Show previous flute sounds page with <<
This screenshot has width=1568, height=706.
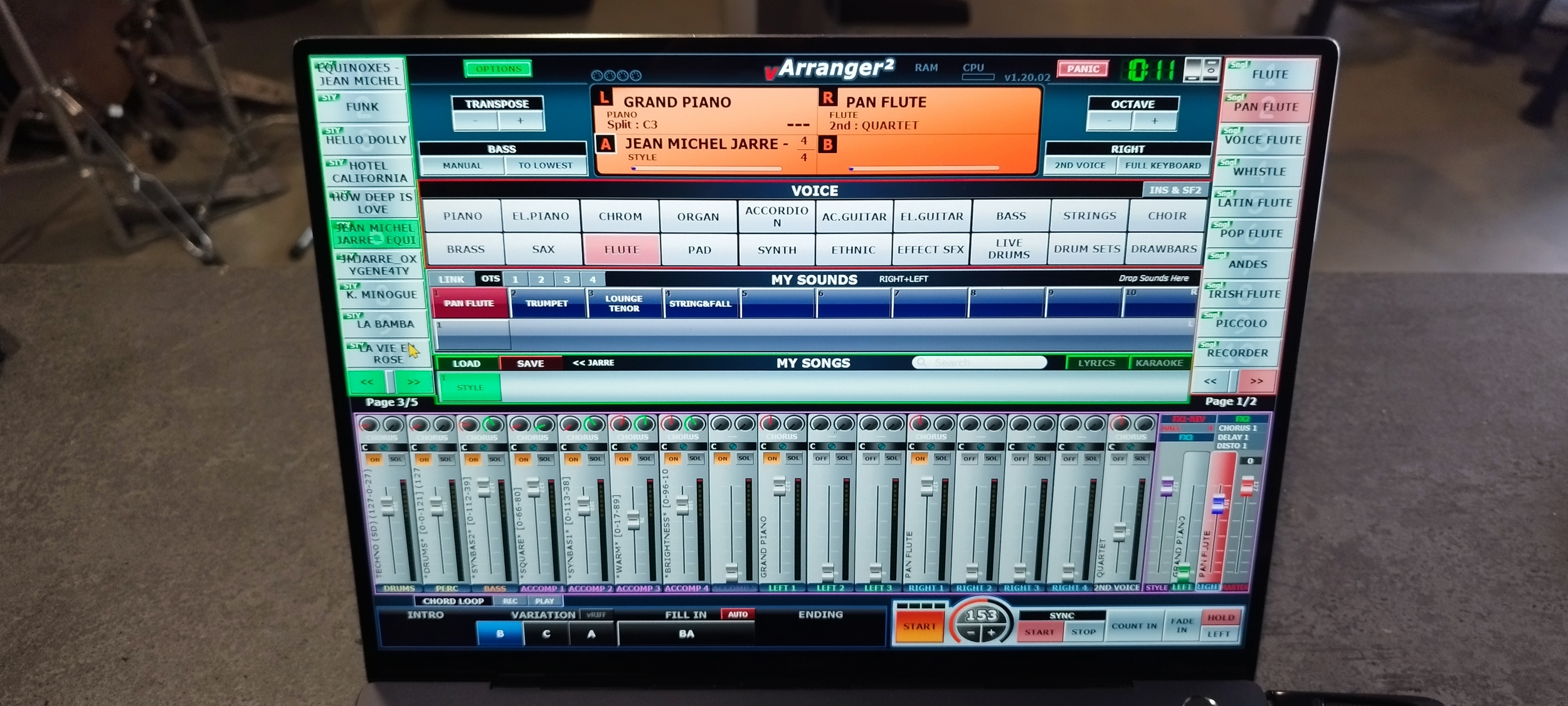pos(1210,381)
